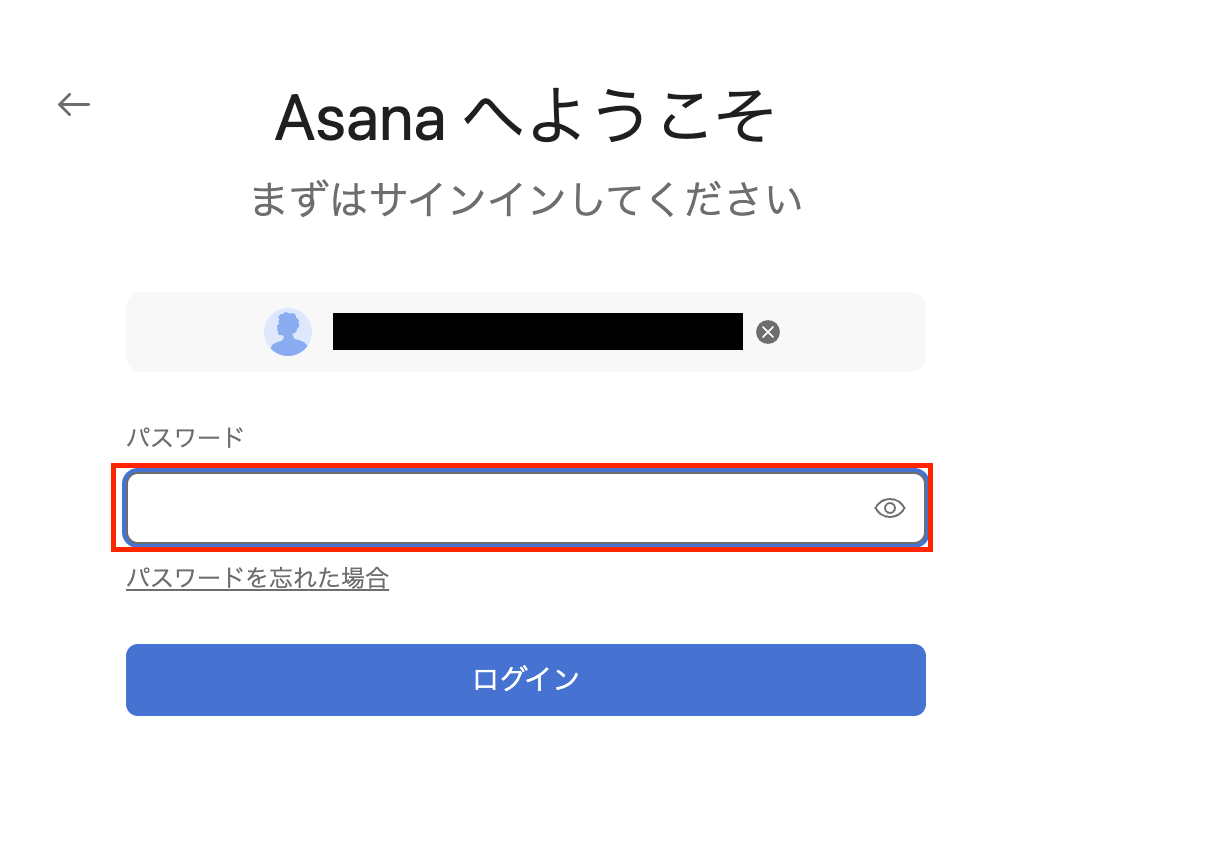Start password reset via forgot link

[x=257, y=578]
